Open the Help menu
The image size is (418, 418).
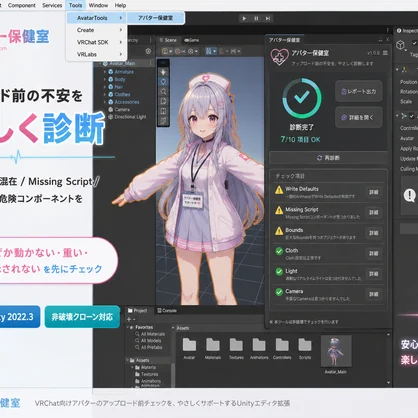click(120, 5)
